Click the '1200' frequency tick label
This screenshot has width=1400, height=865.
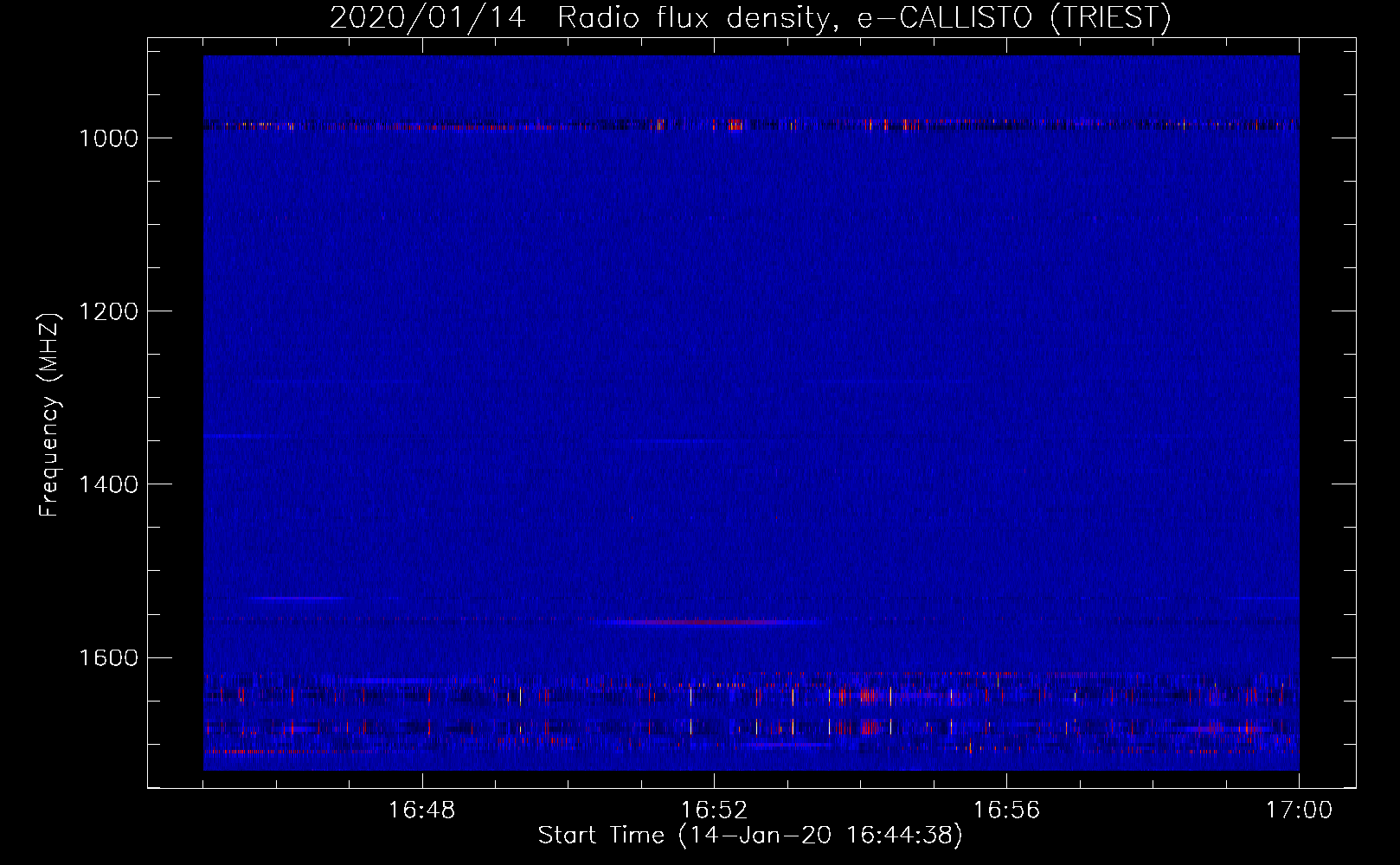(108, 311)
